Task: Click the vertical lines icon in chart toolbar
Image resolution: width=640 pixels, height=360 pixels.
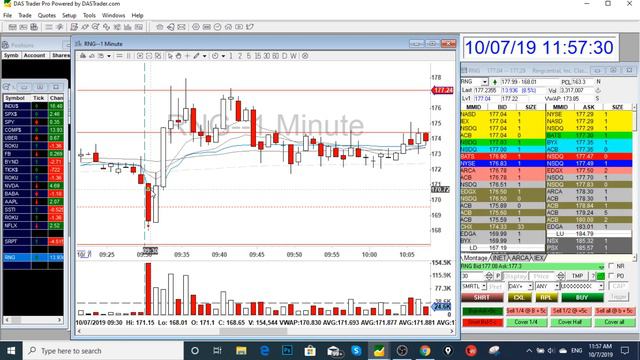Action: point(128,56)
